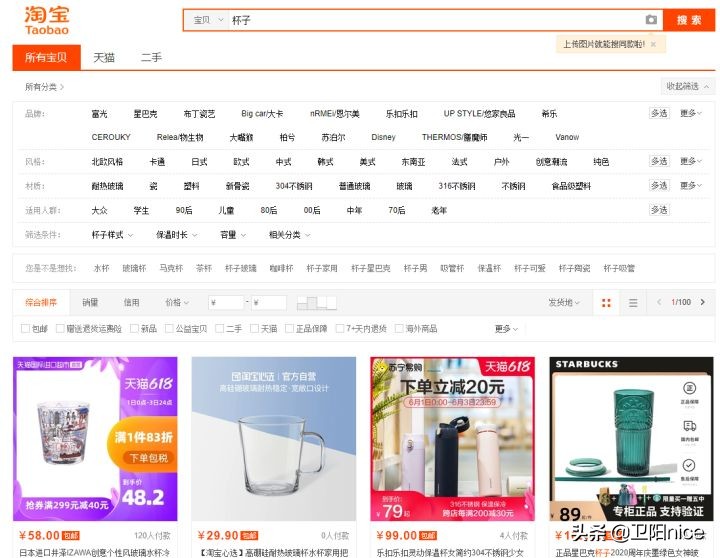Image resolution: width=720 pixels, height=558 pixels.
Task: Select the 星巴克 brand filter
Action: coord(145,113)
